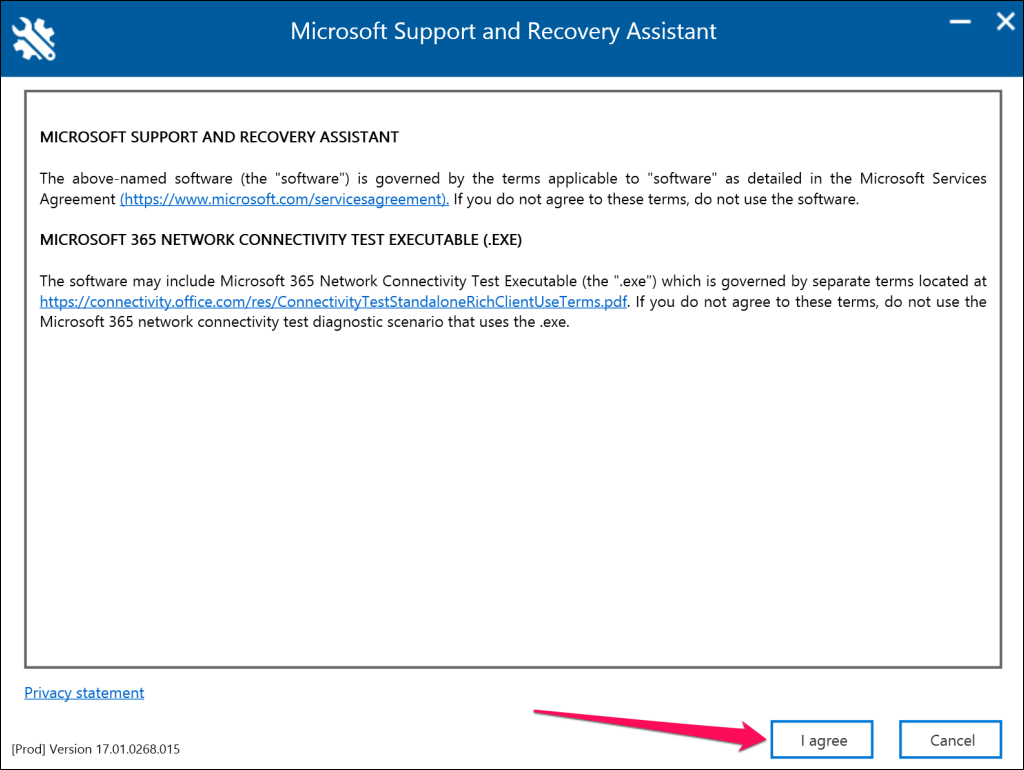The image size is (1024, 770).
Task: Minimize the Support and Recovery Assistant window
Action: point(960,22)
